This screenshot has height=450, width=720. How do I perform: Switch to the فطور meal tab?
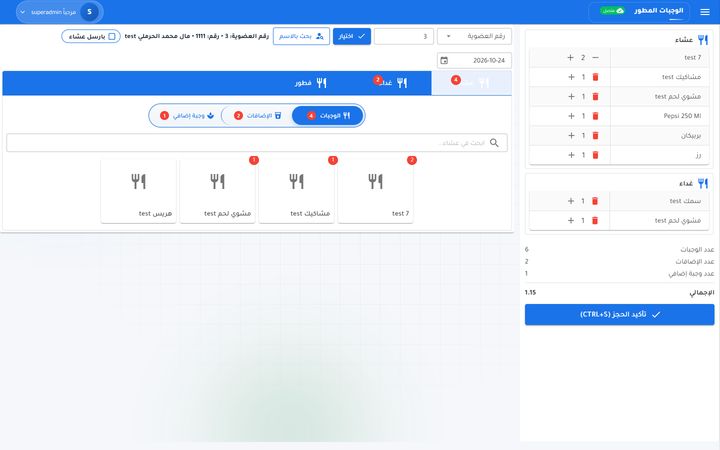(310, 83)
